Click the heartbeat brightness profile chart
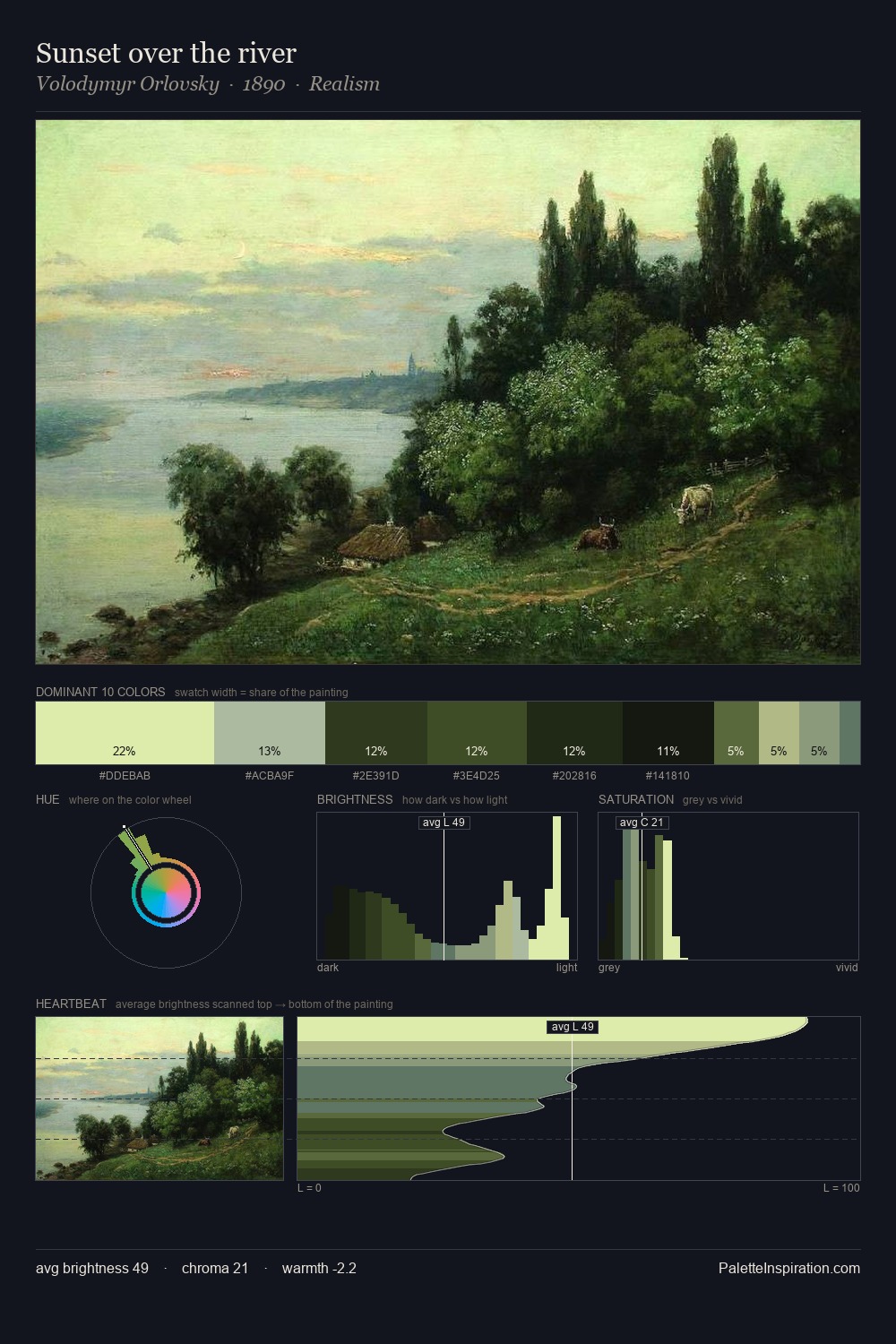 (579, 1098)
